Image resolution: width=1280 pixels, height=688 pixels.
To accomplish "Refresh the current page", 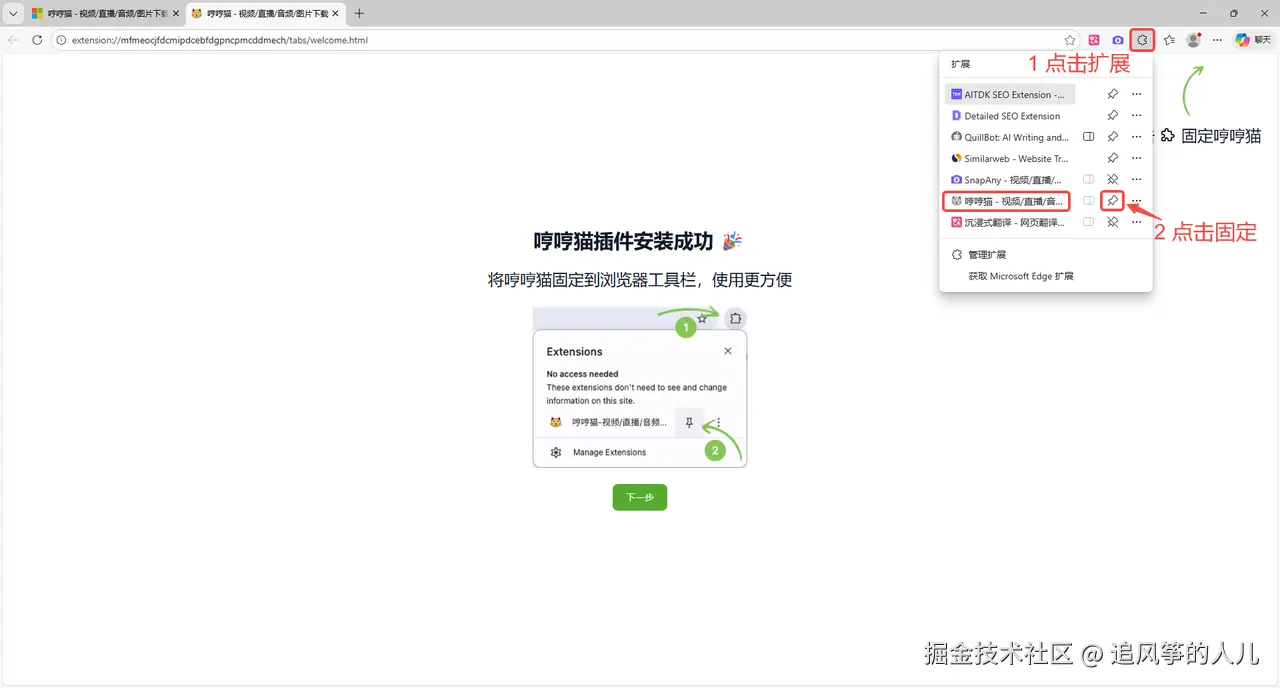I will (x=37, y=40).
